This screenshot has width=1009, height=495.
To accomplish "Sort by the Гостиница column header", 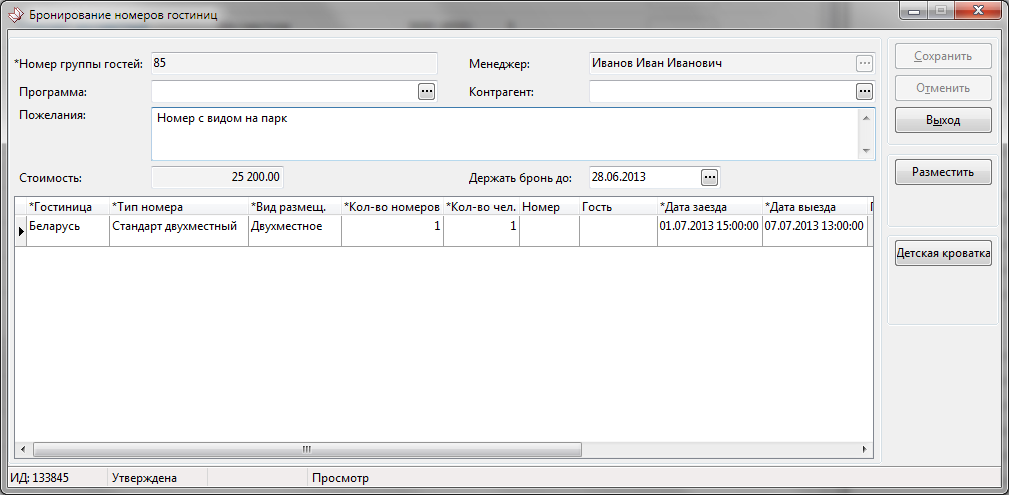I will click(62, 207).
